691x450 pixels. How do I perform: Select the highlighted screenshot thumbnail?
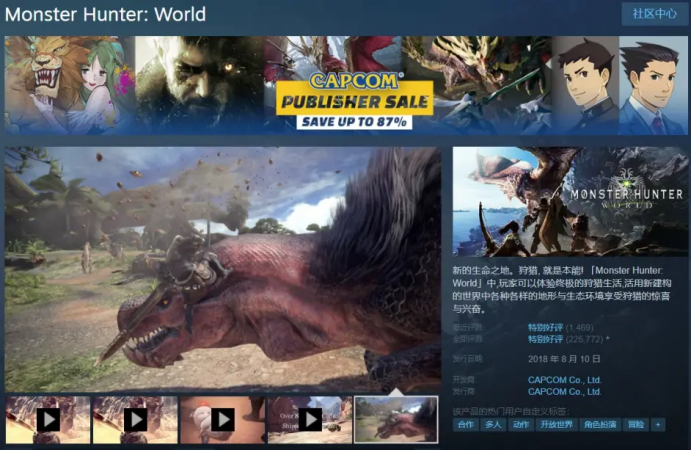click(x=396, y=419)
